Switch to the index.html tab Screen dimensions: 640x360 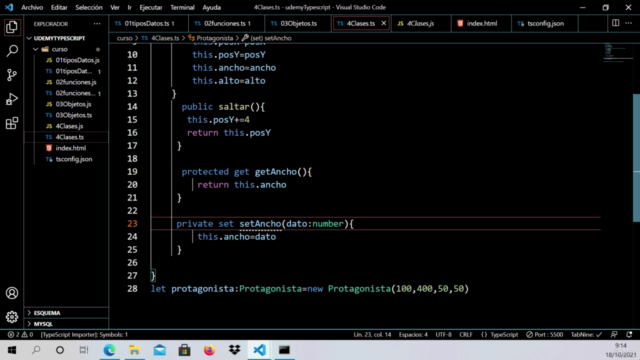(482, 23)
